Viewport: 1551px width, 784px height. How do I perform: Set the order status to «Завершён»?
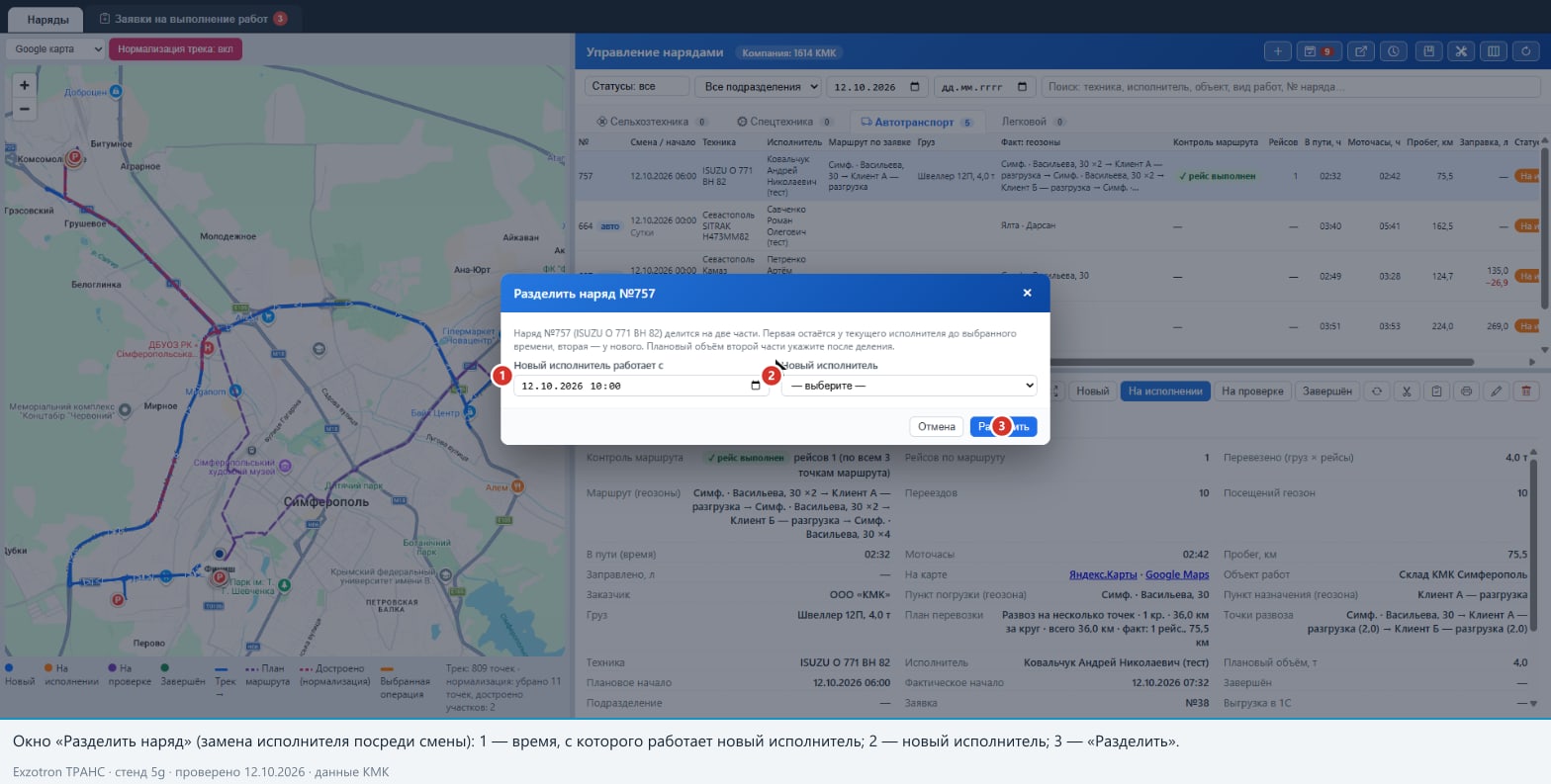click(1326, 392)
